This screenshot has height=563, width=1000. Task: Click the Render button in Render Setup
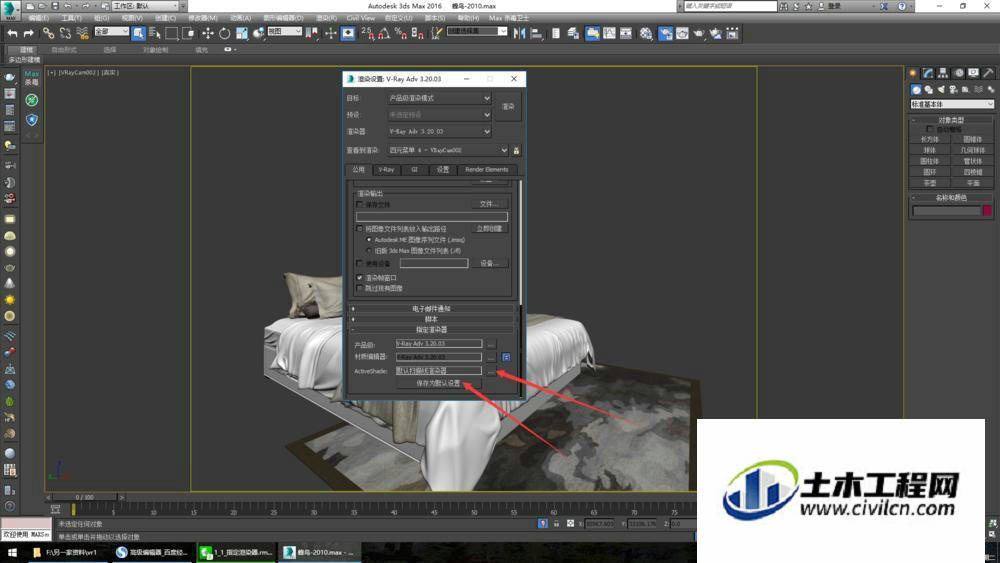point(508,106)
